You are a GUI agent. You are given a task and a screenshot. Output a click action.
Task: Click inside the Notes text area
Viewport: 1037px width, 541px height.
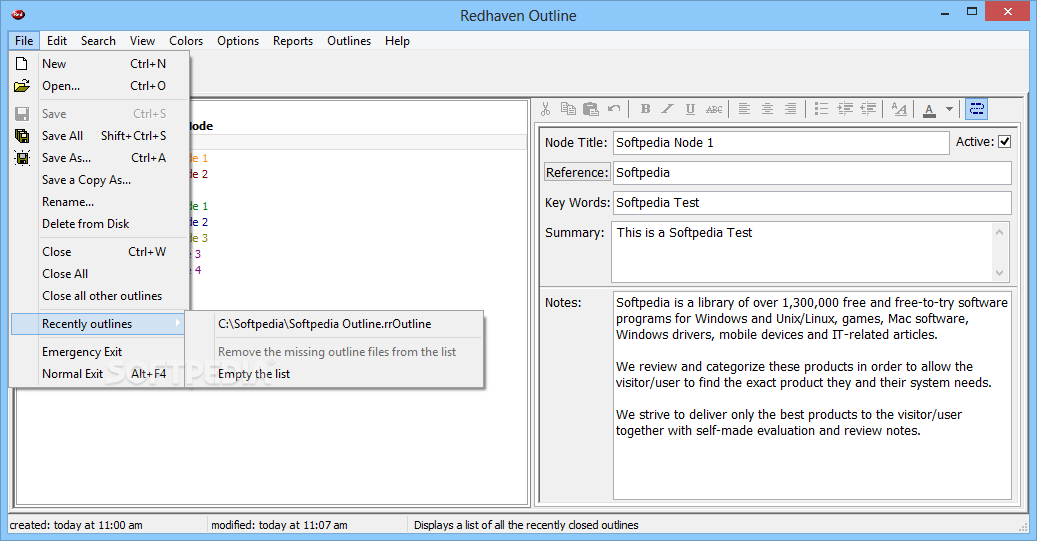pos(812,395)
